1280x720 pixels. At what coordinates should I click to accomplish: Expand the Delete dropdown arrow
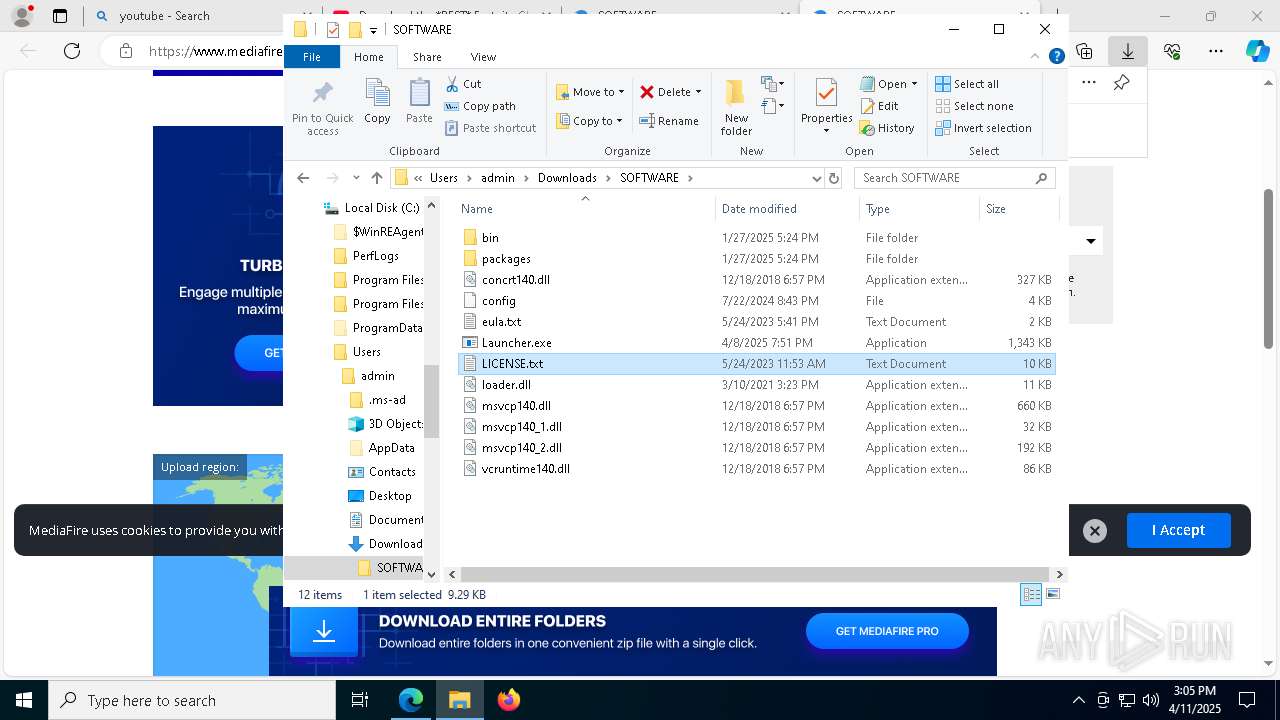[x=698, y=92]
